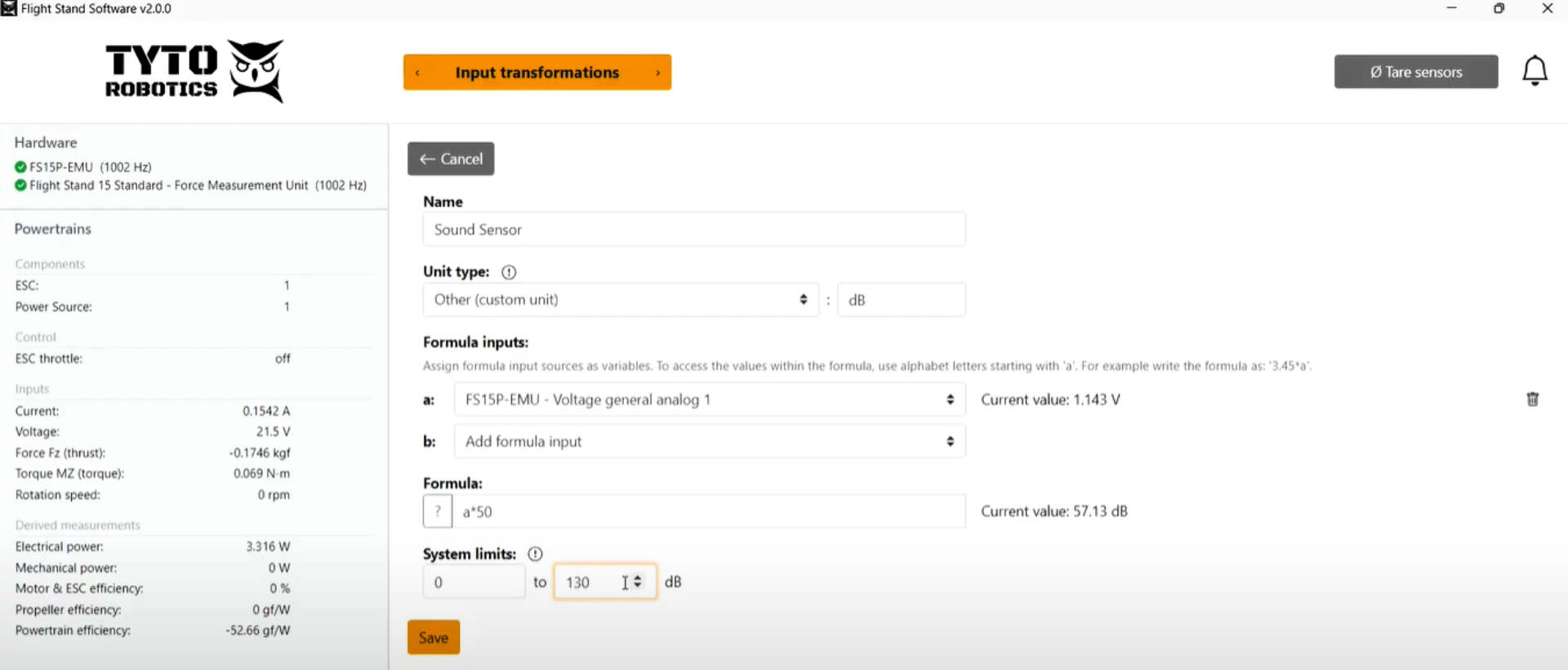The height and width of the screenshot is (670, 1568).
Task: Click the Input transformations tab title
Action: [537, 73]
